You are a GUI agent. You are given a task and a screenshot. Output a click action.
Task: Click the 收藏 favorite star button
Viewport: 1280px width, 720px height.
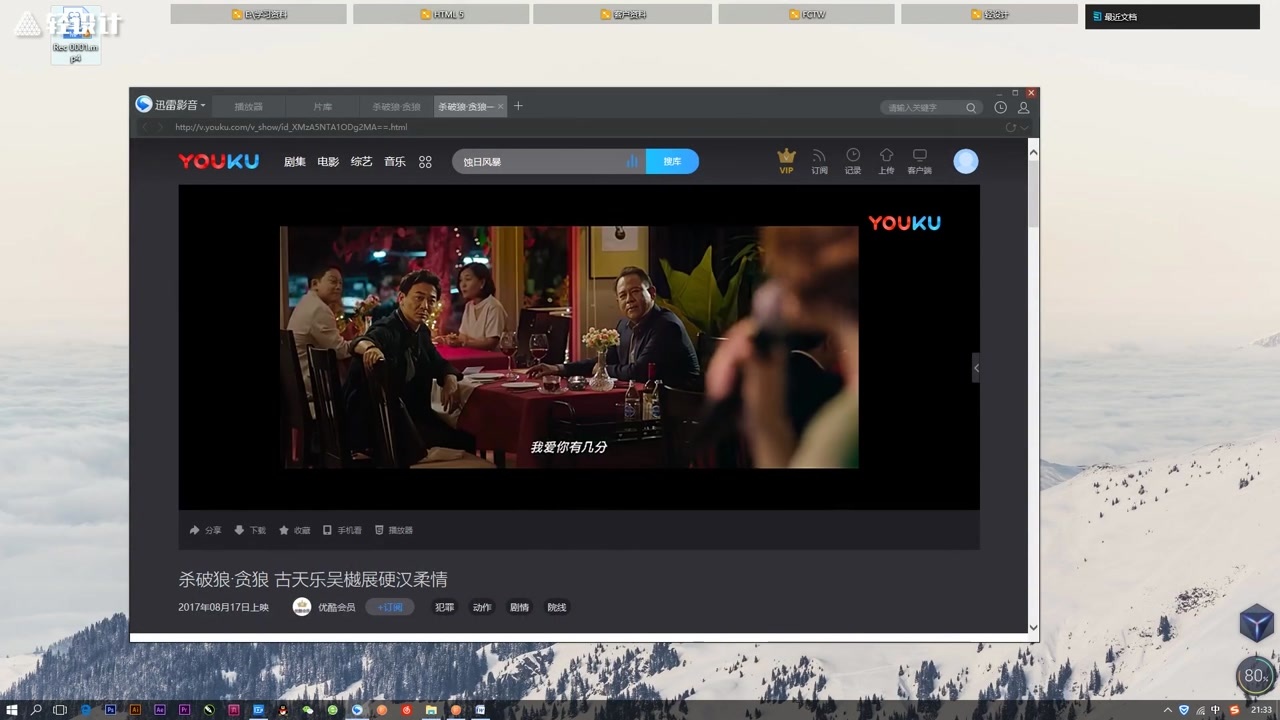click(x=295, y=530)
